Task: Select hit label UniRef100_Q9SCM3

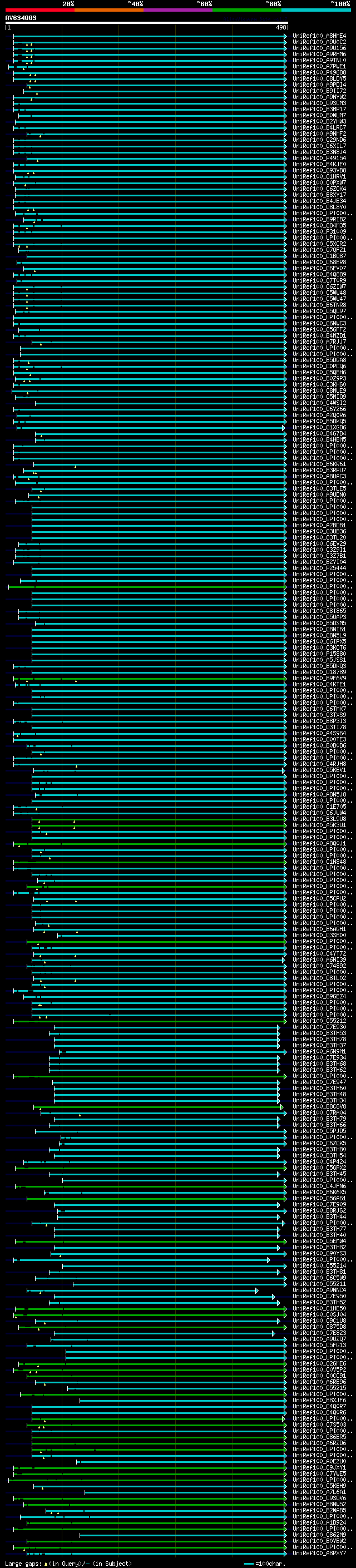Action: [x=319, y=103]
